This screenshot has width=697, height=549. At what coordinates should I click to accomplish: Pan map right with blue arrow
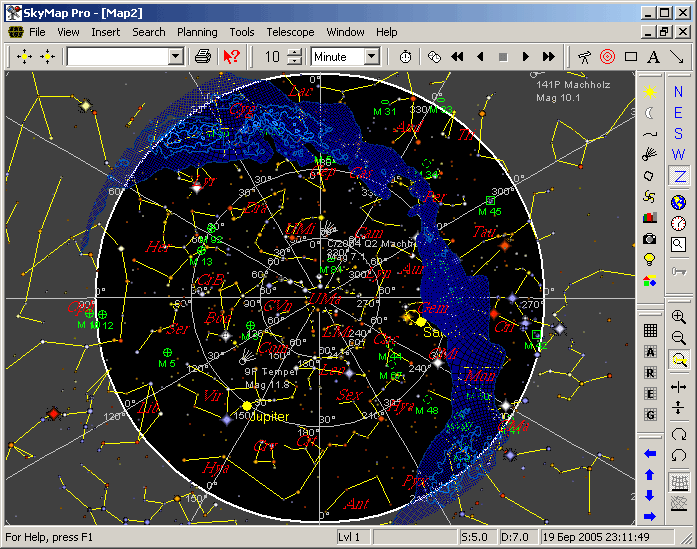tap(650, 517)
